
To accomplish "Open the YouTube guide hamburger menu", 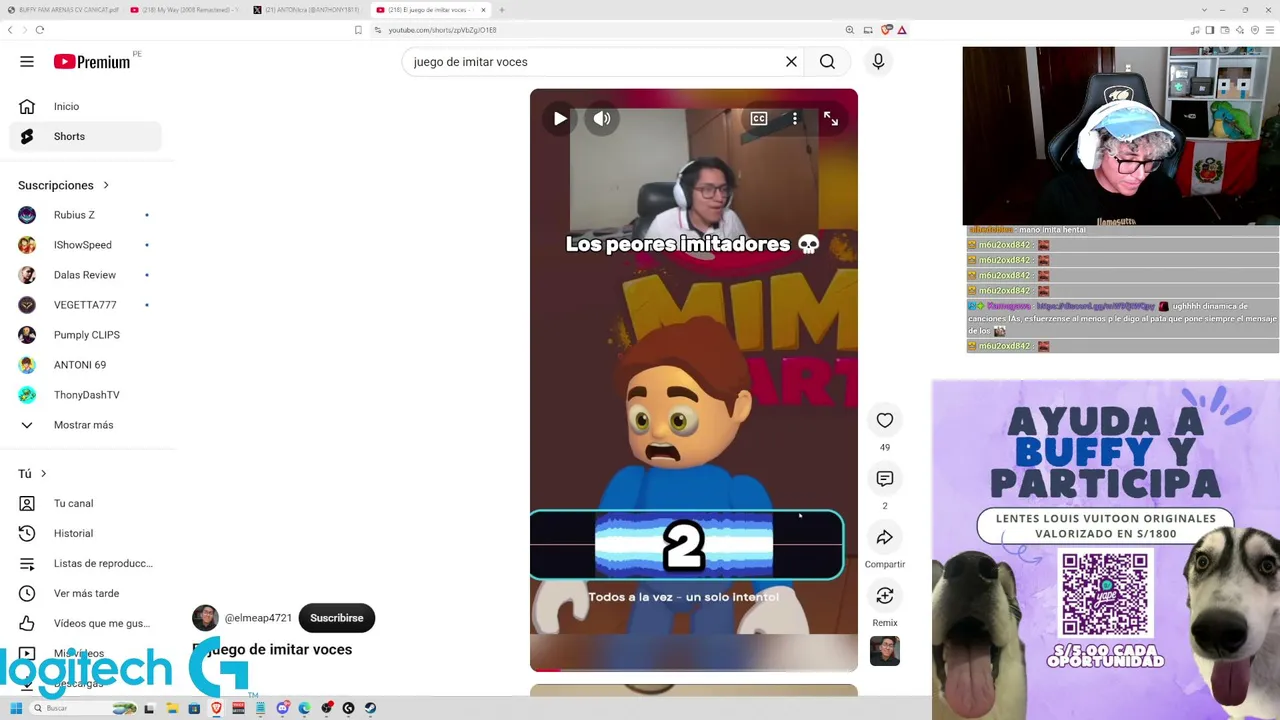I will click(27, 62).
